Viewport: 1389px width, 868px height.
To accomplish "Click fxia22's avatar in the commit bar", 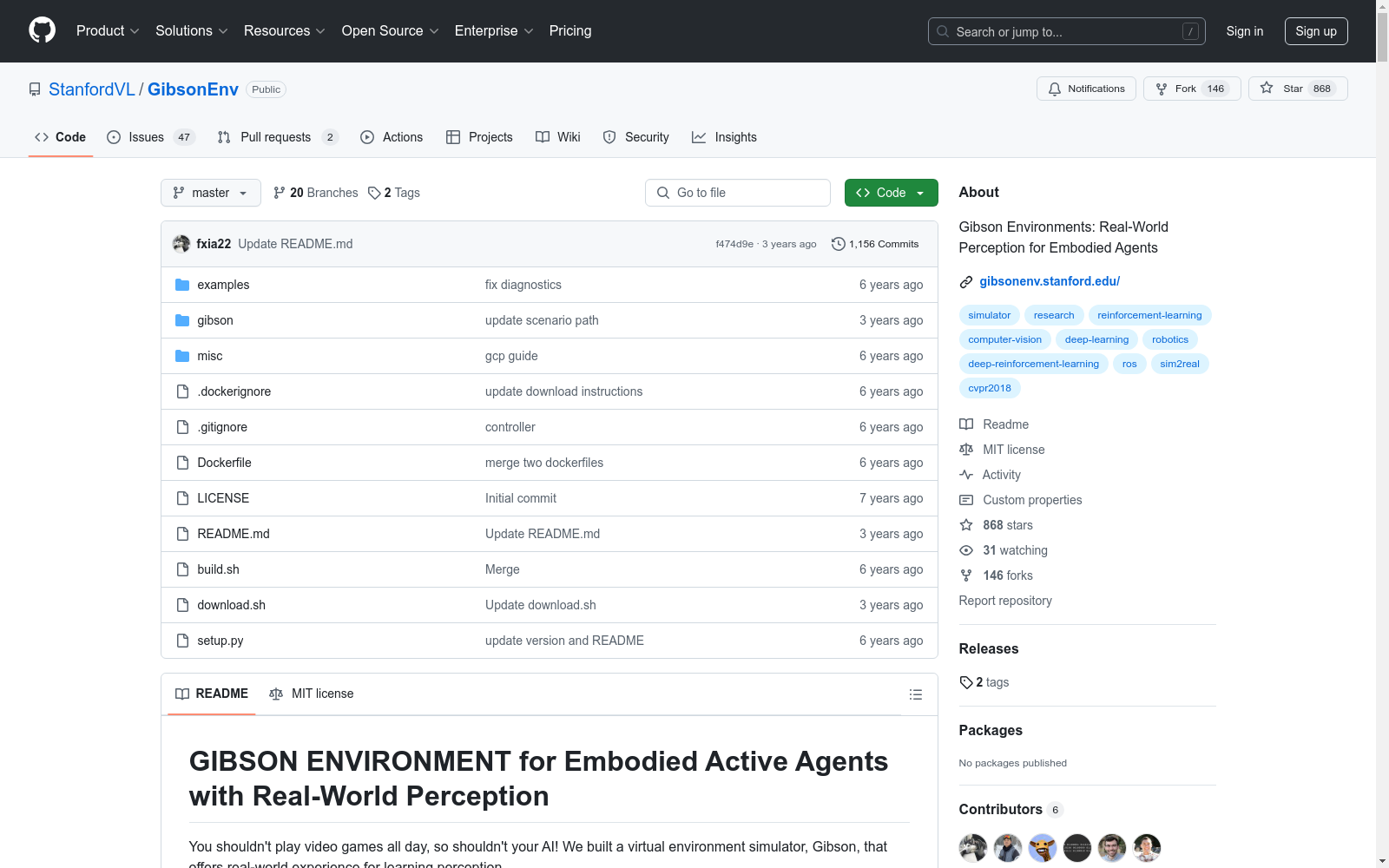I will pos(181,244).
